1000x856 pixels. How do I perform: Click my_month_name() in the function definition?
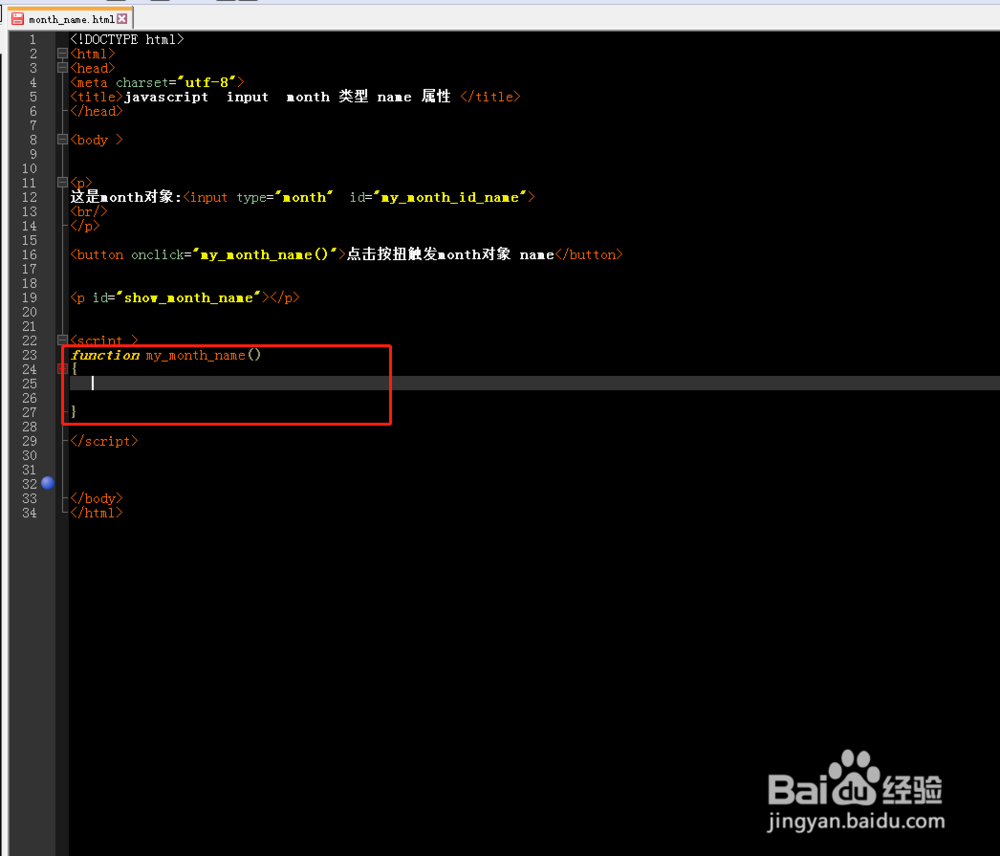(203, 355)
